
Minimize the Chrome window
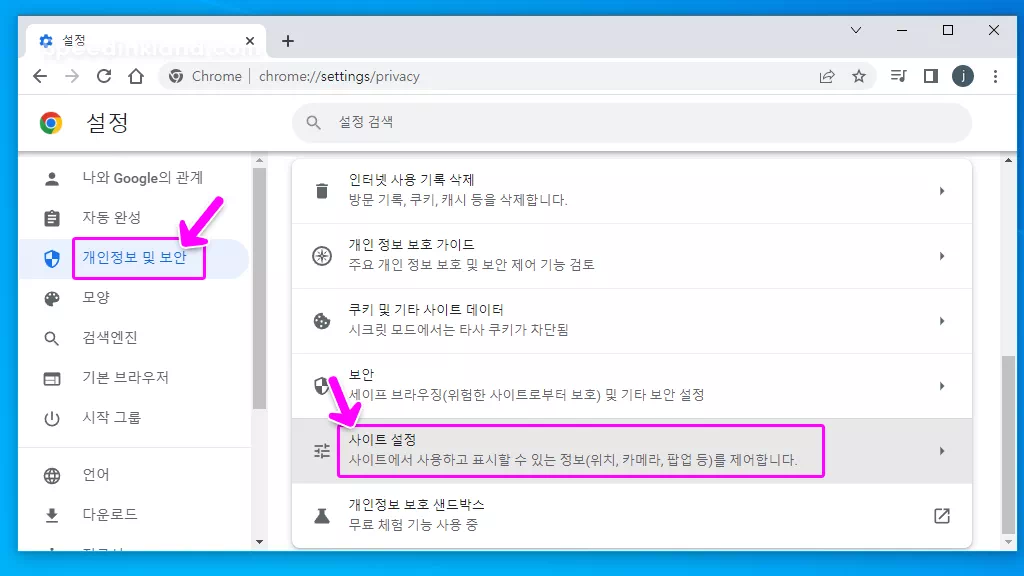(902, 30)
